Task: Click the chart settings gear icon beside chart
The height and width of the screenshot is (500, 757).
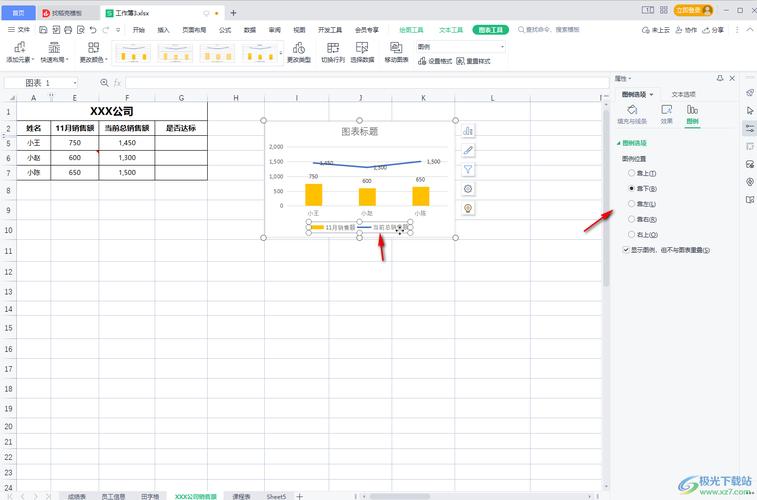Action: [x=468, y=189]
